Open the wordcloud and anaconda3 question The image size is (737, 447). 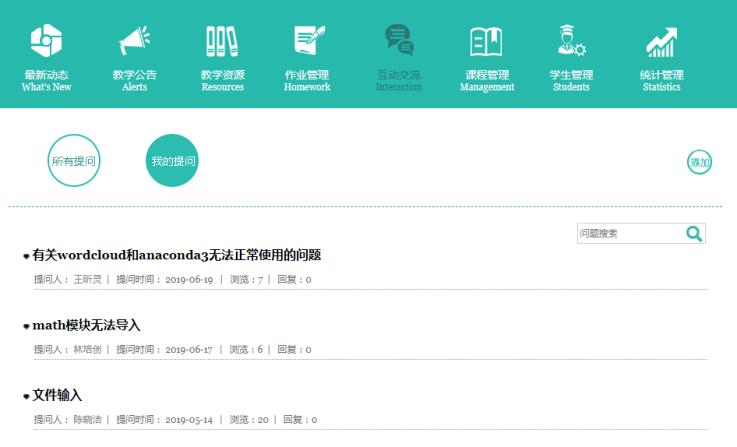177,256
